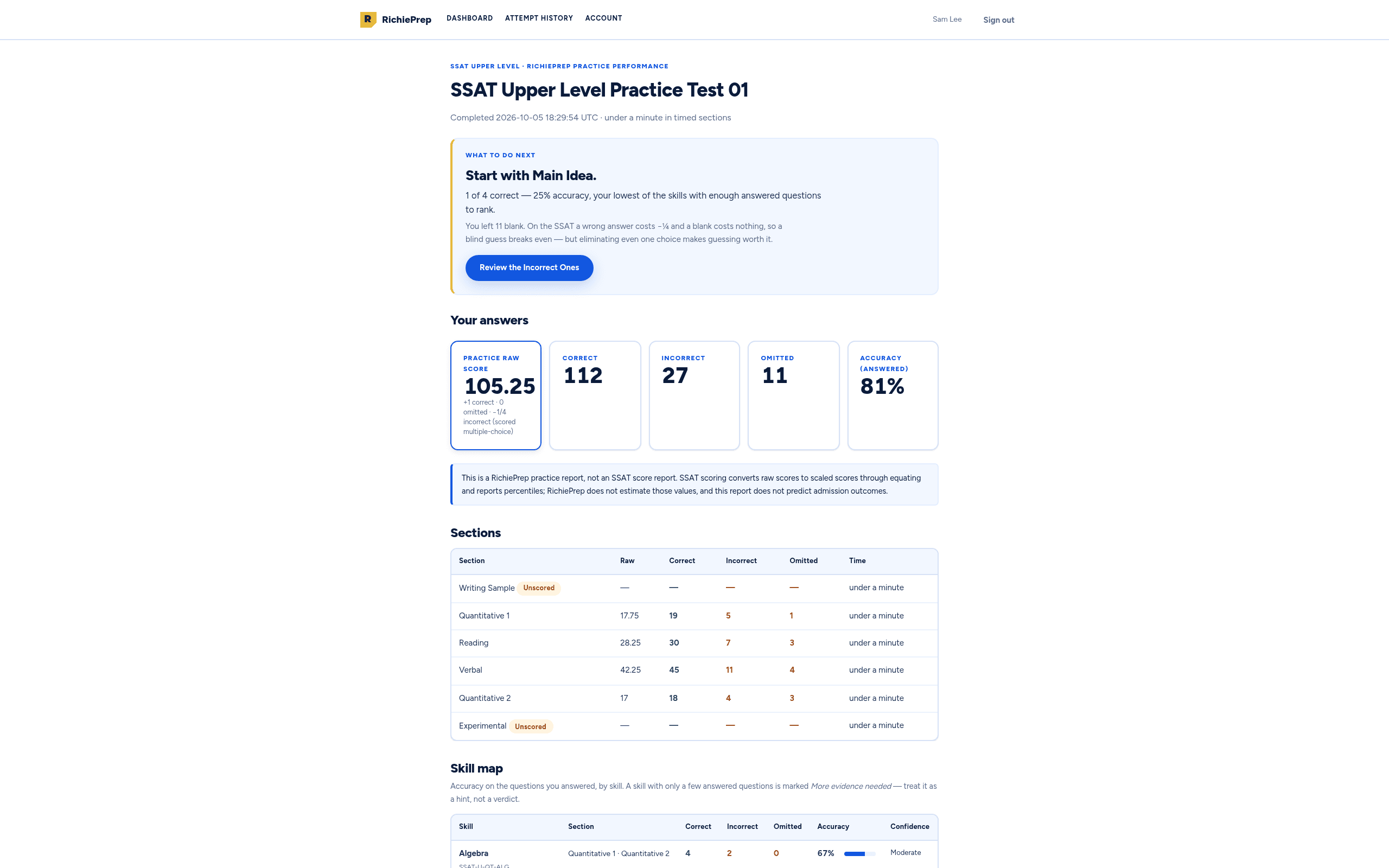Click the Time column header
The width and height of the screenshot is (1389, 868).
pos(857,561)
